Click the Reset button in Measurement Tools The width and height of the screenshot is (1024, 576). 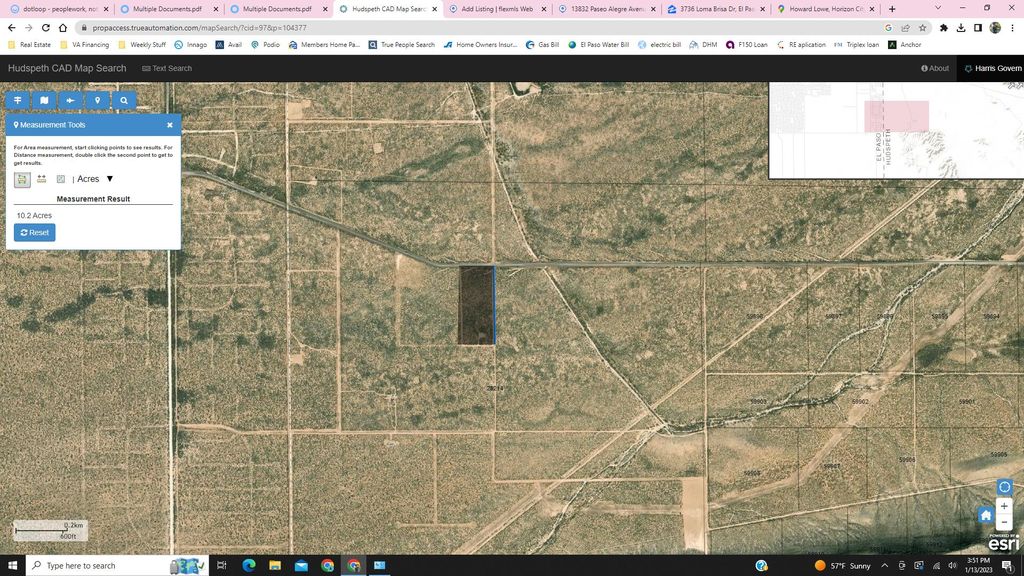click(x=35, y=232)
